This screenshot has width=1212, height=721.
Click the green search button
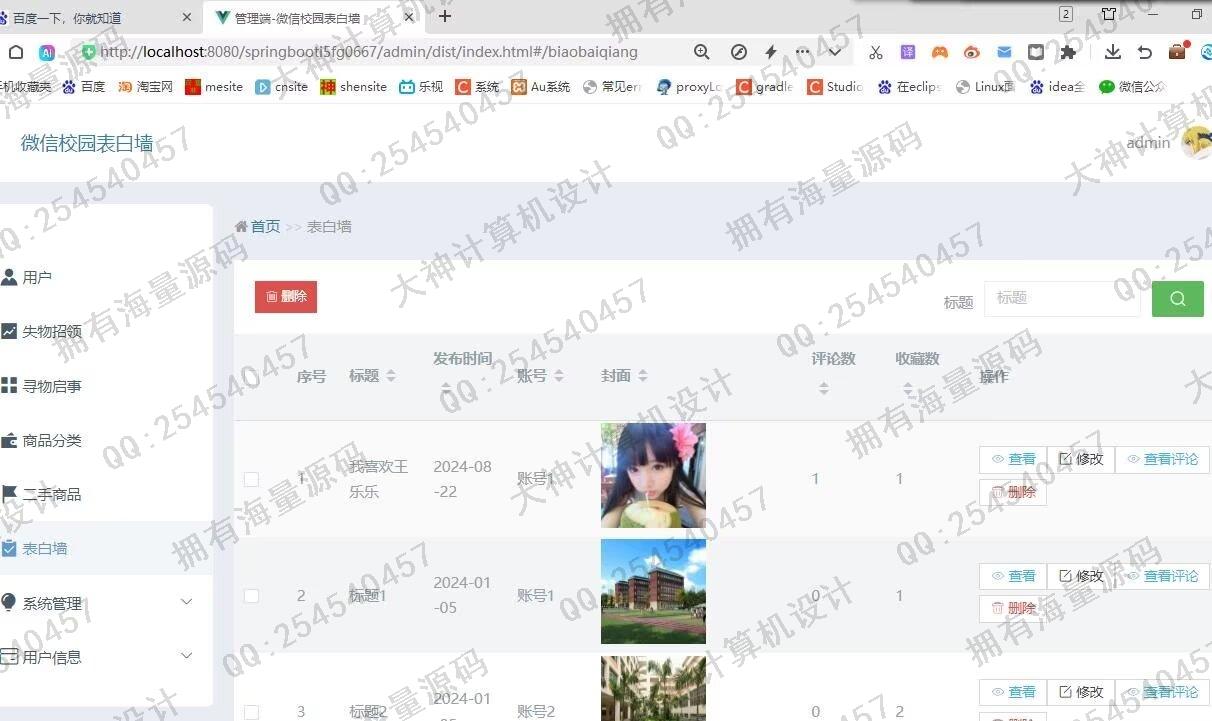[x=1178, y=298]
